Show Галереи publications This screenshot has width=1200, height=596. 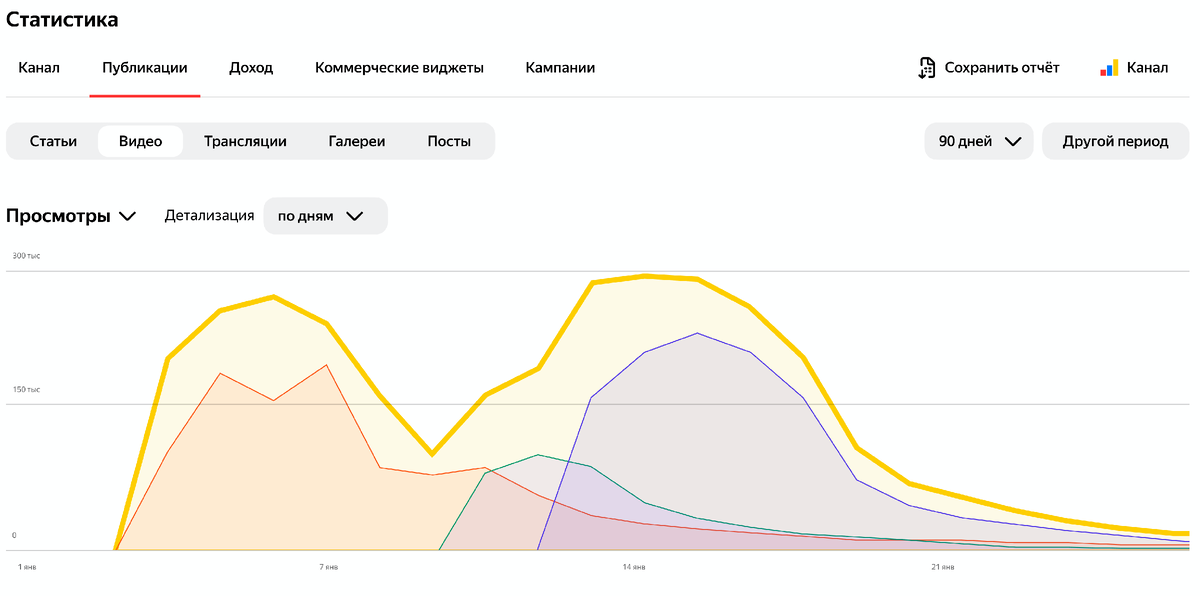357,141
